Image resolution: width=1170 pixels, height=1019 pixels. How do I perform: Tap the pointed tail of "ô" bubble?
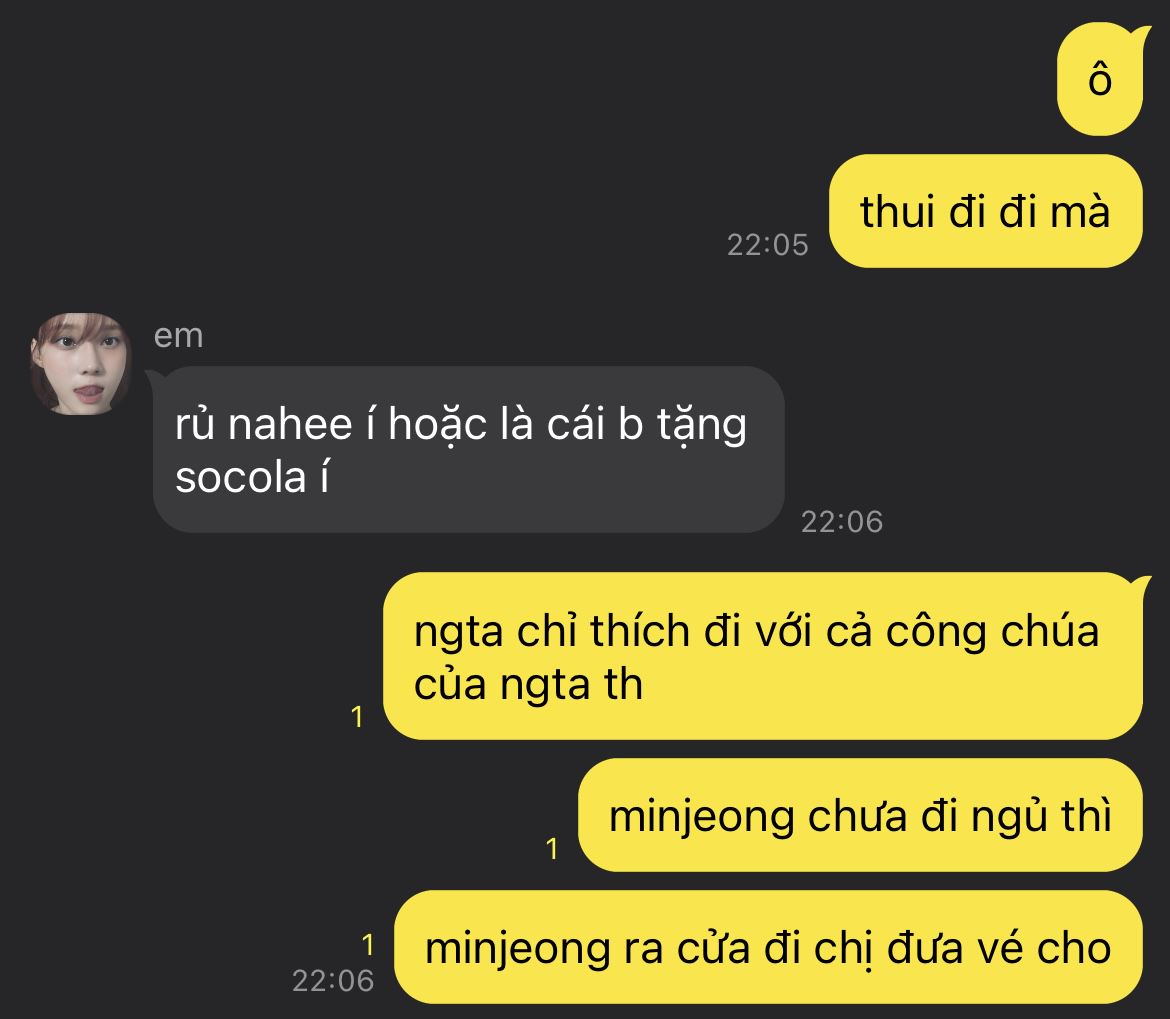[1140, 34]
